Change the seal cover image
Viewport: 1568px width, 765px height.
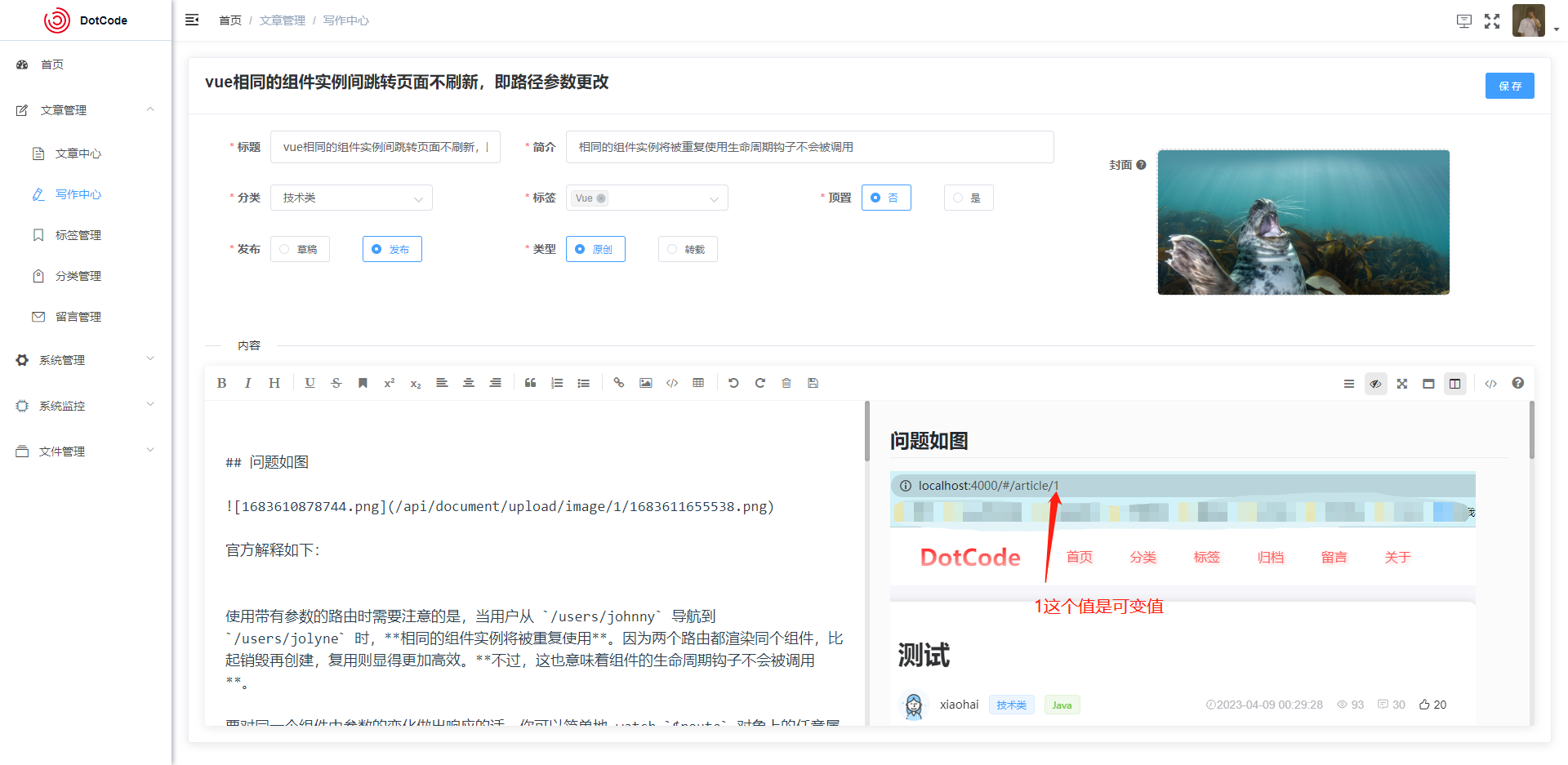click(1303, 222)
